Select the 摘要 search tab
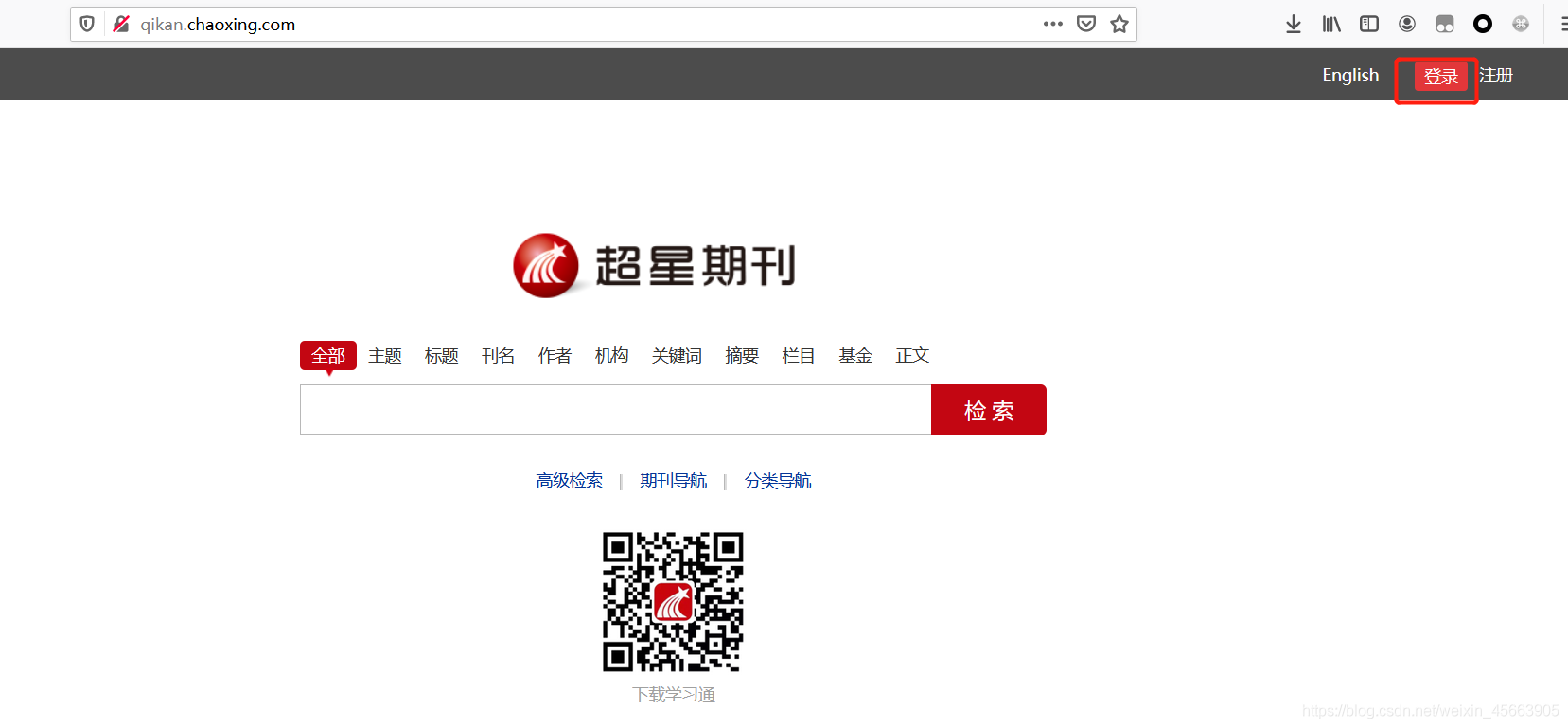This screenshot has width=1568, height=728. click(742, 355)
